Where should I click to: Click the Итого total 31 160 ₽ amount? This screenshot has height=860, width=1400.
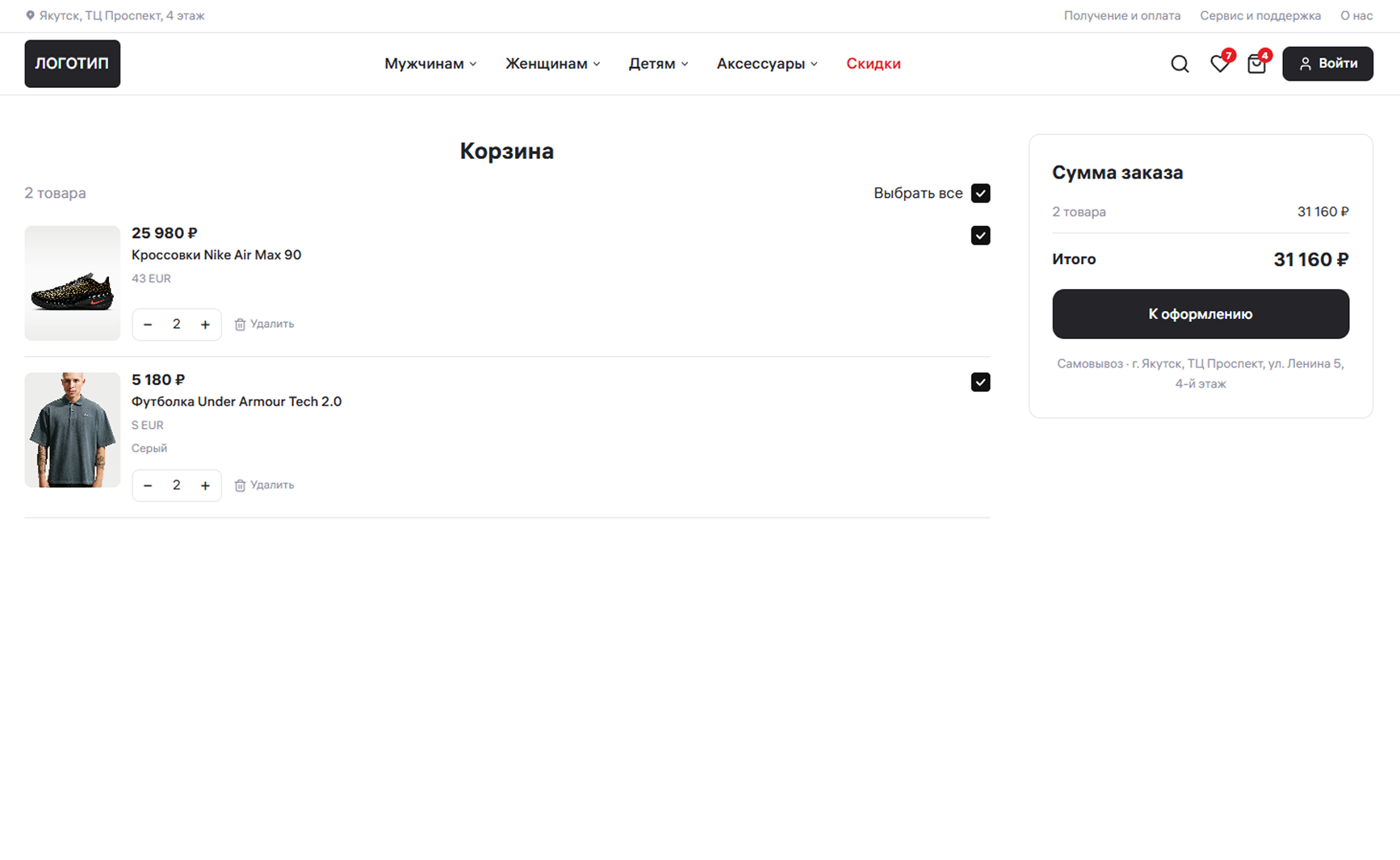[1311, 259]
